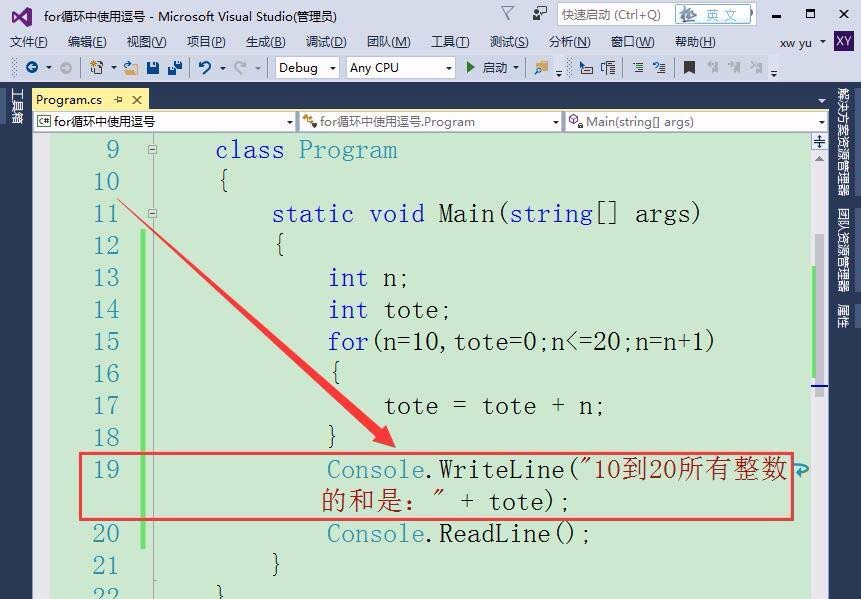Click the notifications filter flag icon

[x=508, y=13]
